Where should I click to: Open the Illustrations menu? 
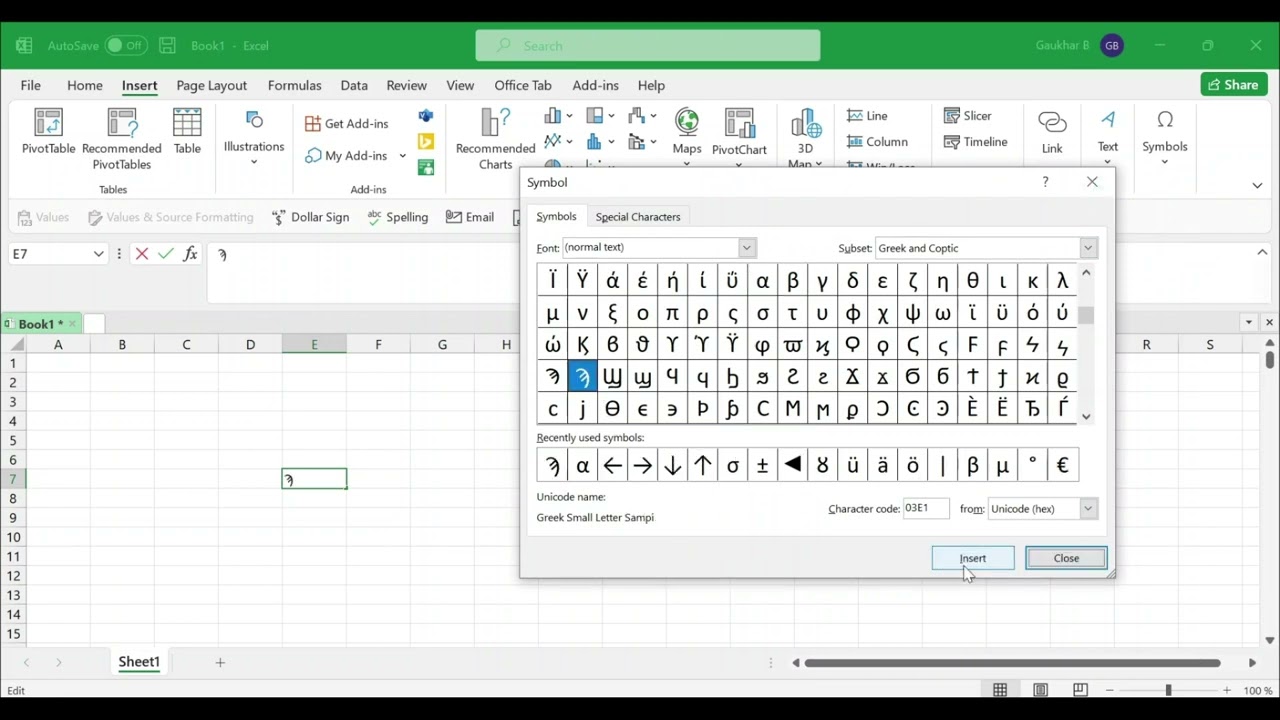click(254, 138)
